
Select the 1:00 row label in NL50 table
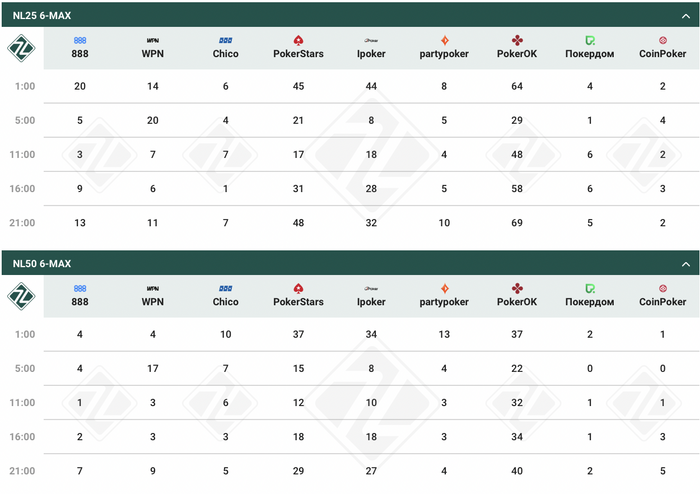tap(26, 334)
